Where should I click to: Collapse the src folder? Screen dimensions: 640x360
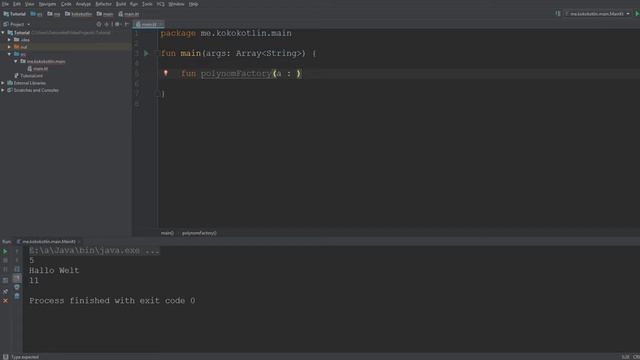click(x=9, y=54)
